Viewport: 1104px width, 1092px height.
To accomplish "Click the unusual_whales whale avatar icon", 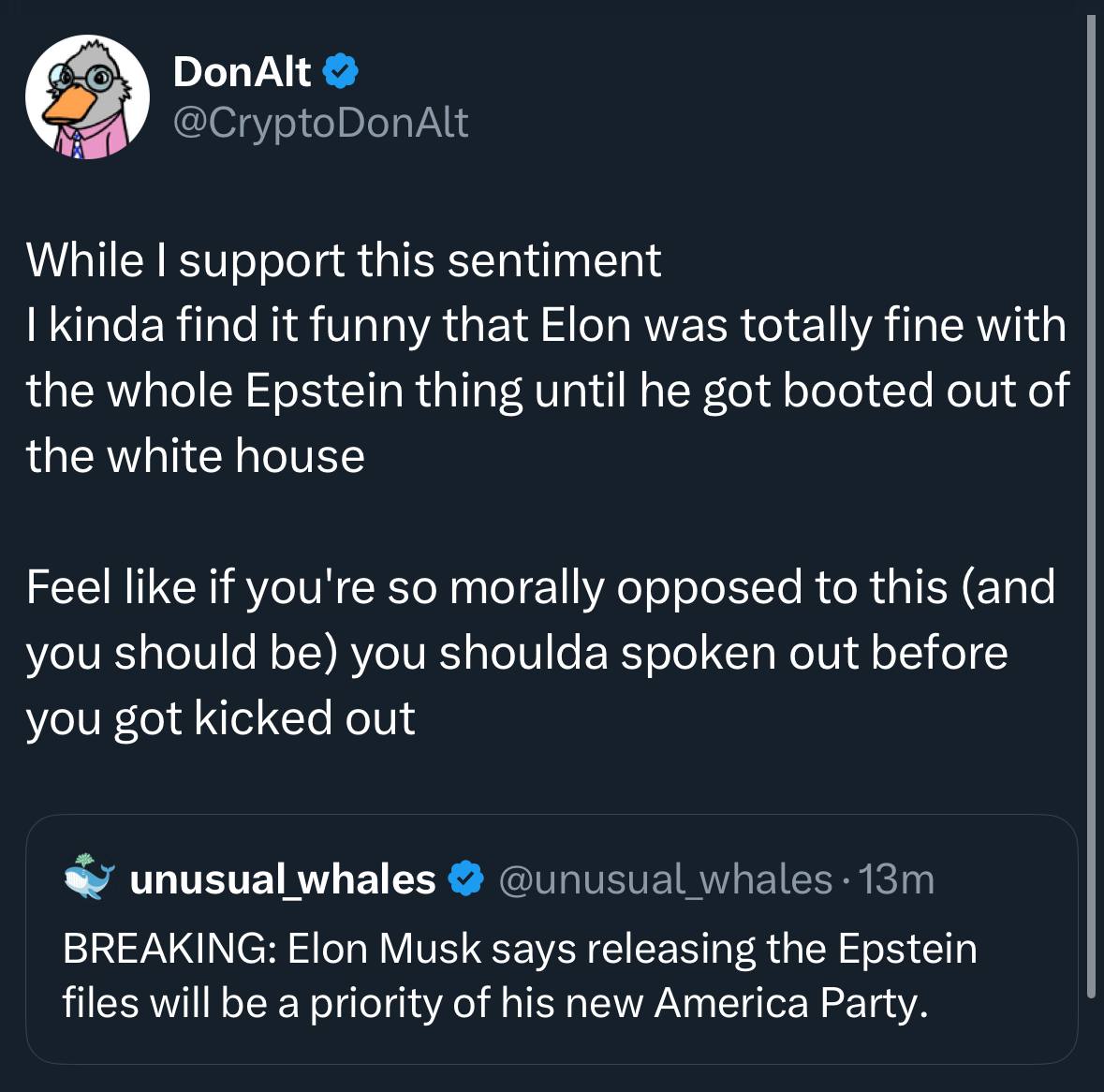I will pos(89,878).
